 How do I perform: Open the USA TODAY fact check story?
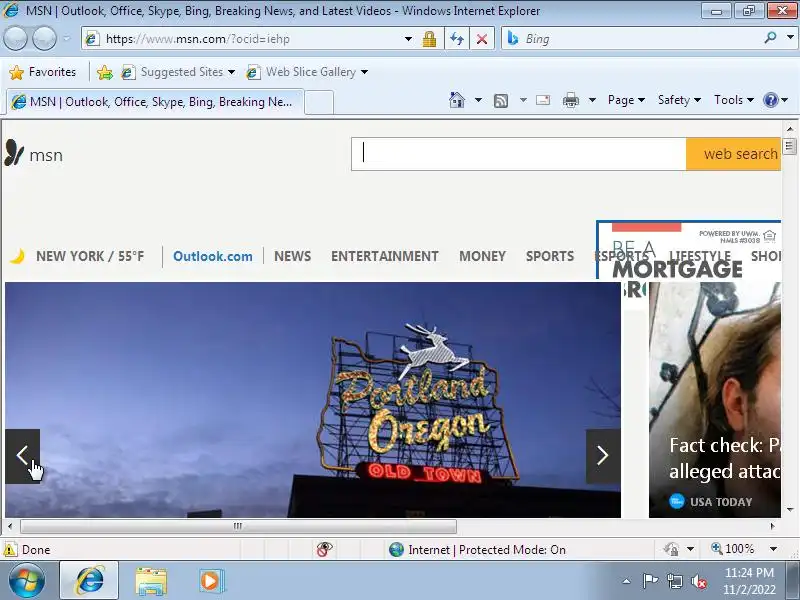(715, 399)
